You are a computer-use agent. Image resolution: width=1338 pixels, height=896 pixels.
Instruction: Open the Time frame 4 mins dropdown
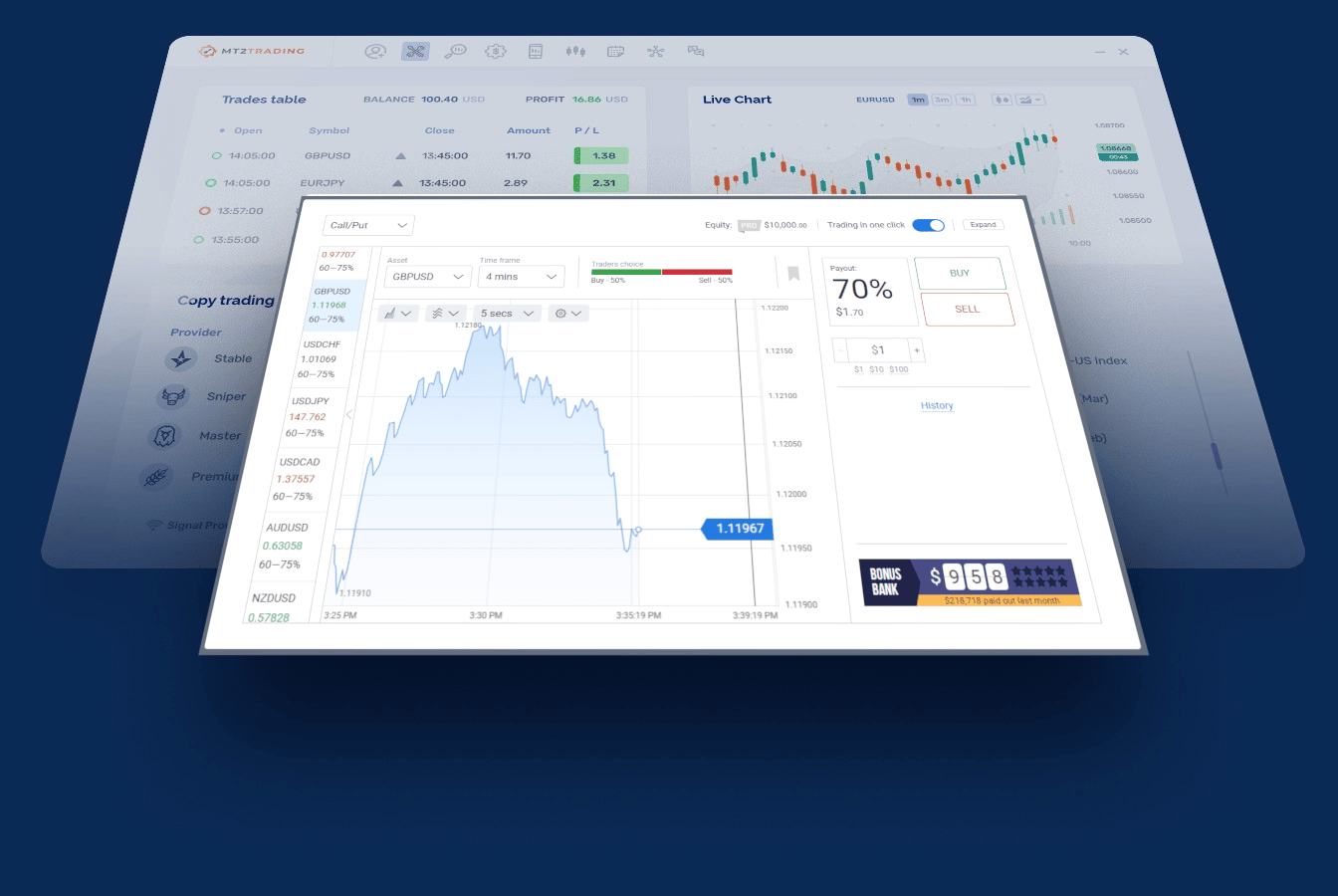point(522,277)
